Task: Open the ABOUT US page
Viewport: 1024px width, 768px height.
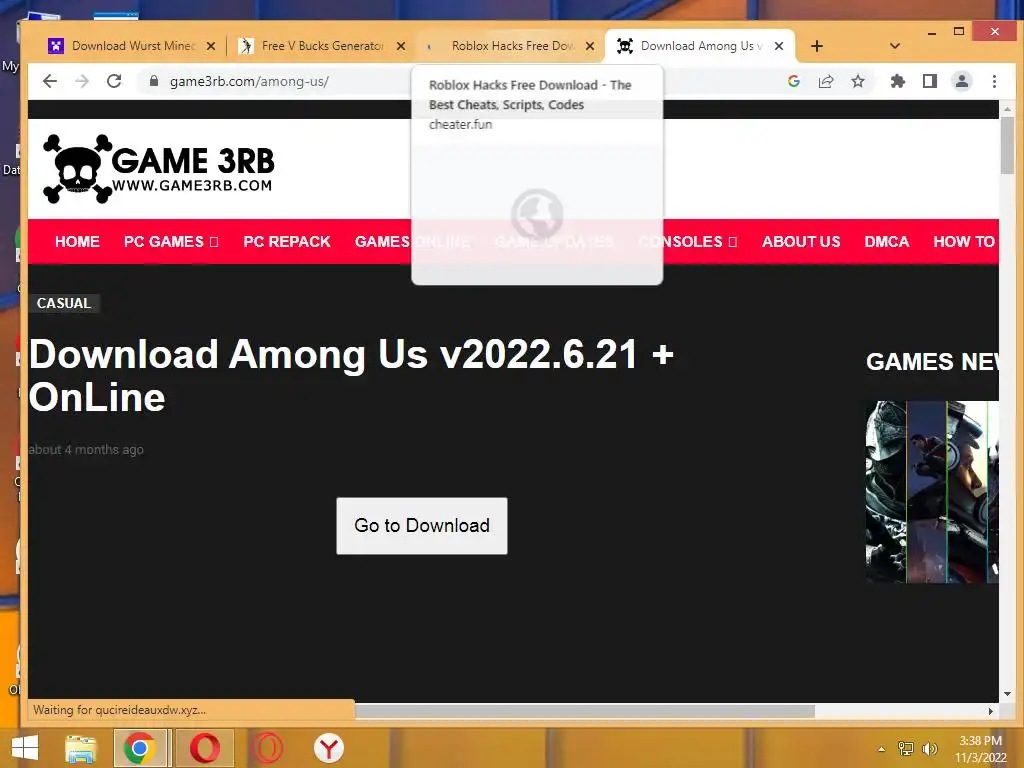Action: pyautogui.click(x=801, y=242)
